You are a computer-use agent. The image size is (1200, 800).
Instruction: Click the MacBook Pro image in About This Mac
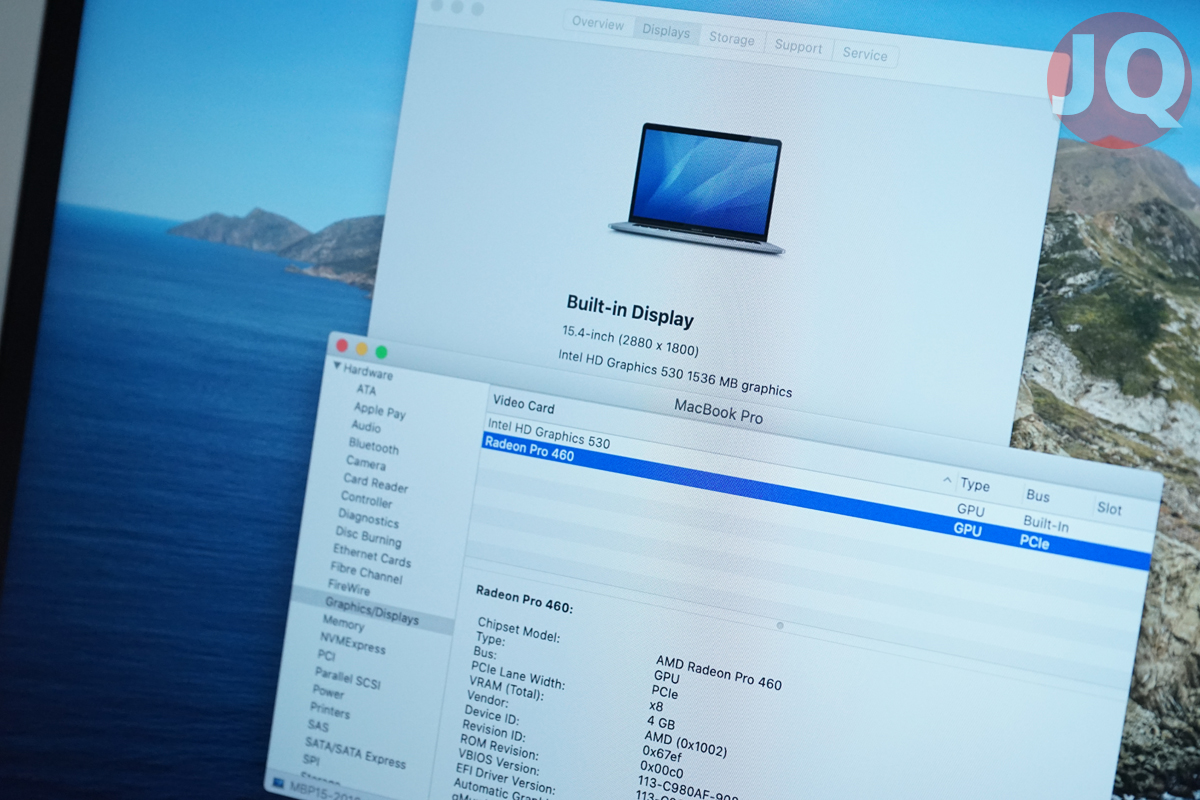697,189
